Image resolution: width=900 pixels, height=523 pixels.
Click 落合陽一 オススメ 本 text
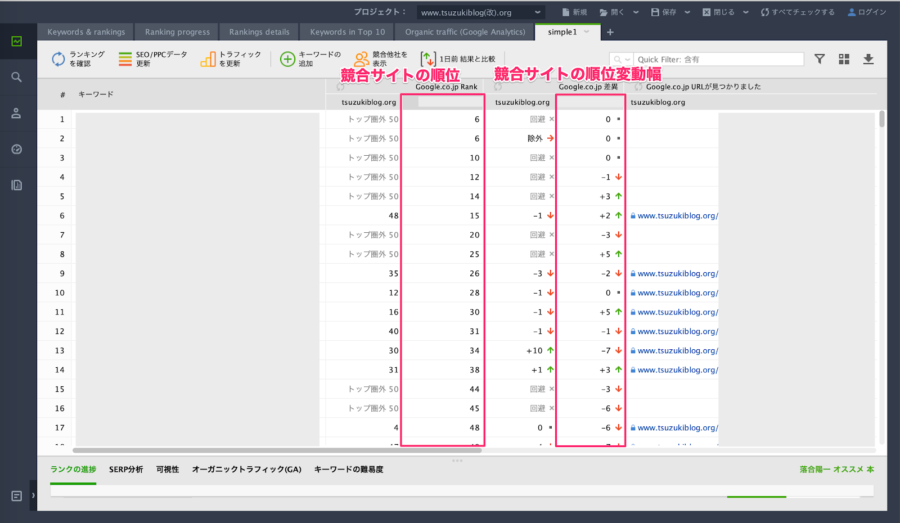coord(836,470)
